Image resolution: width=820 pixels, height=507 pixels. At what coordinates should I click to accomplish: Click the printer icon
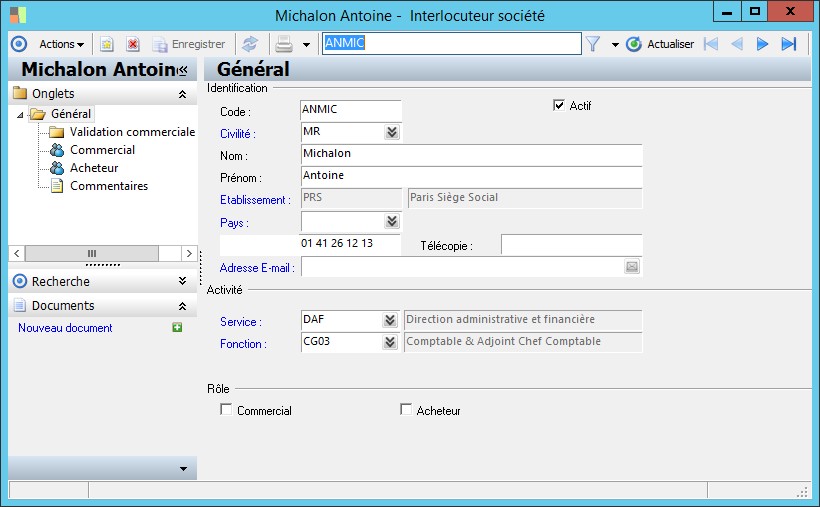pos(283,44)
